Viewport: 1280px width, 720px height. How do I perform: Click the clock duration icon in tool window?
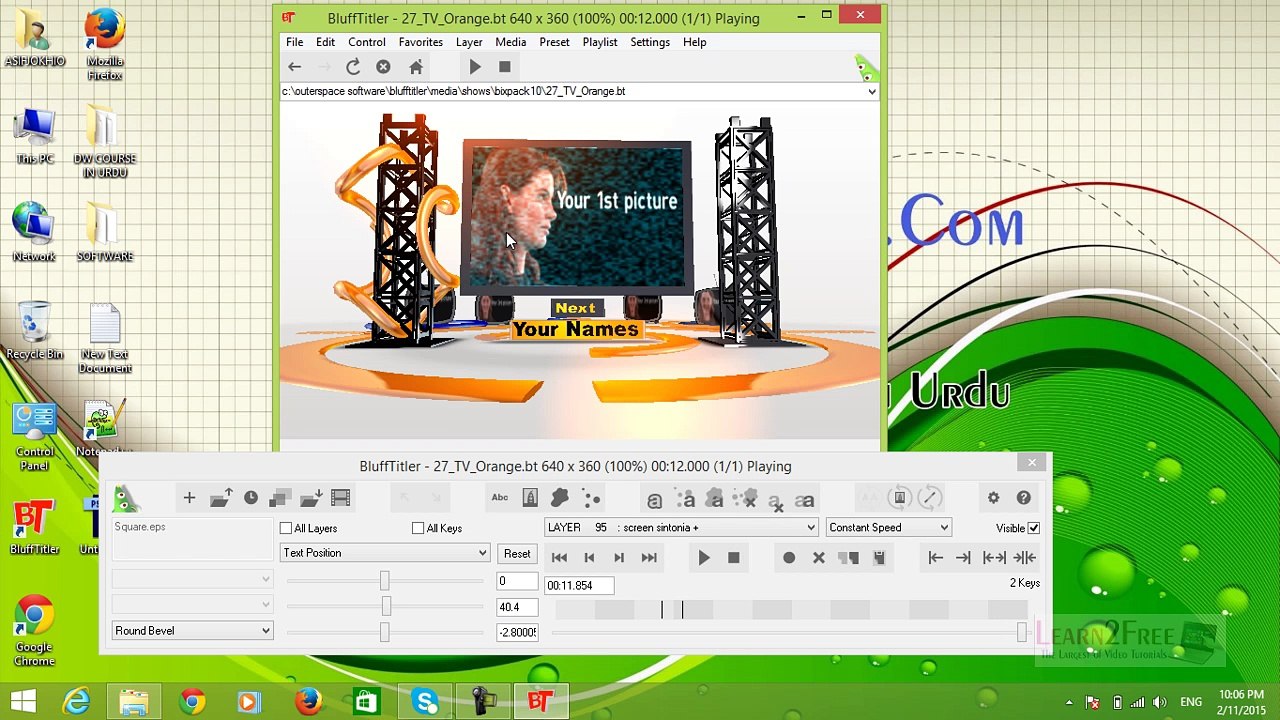pos(251,497)
